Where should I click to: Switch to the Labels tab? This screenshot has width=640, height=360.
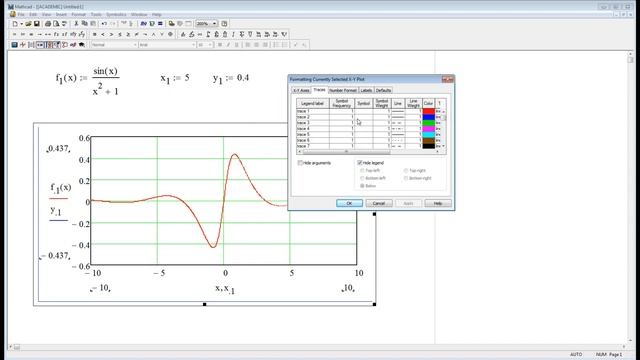pyautogui.click(x=366, y=90)
